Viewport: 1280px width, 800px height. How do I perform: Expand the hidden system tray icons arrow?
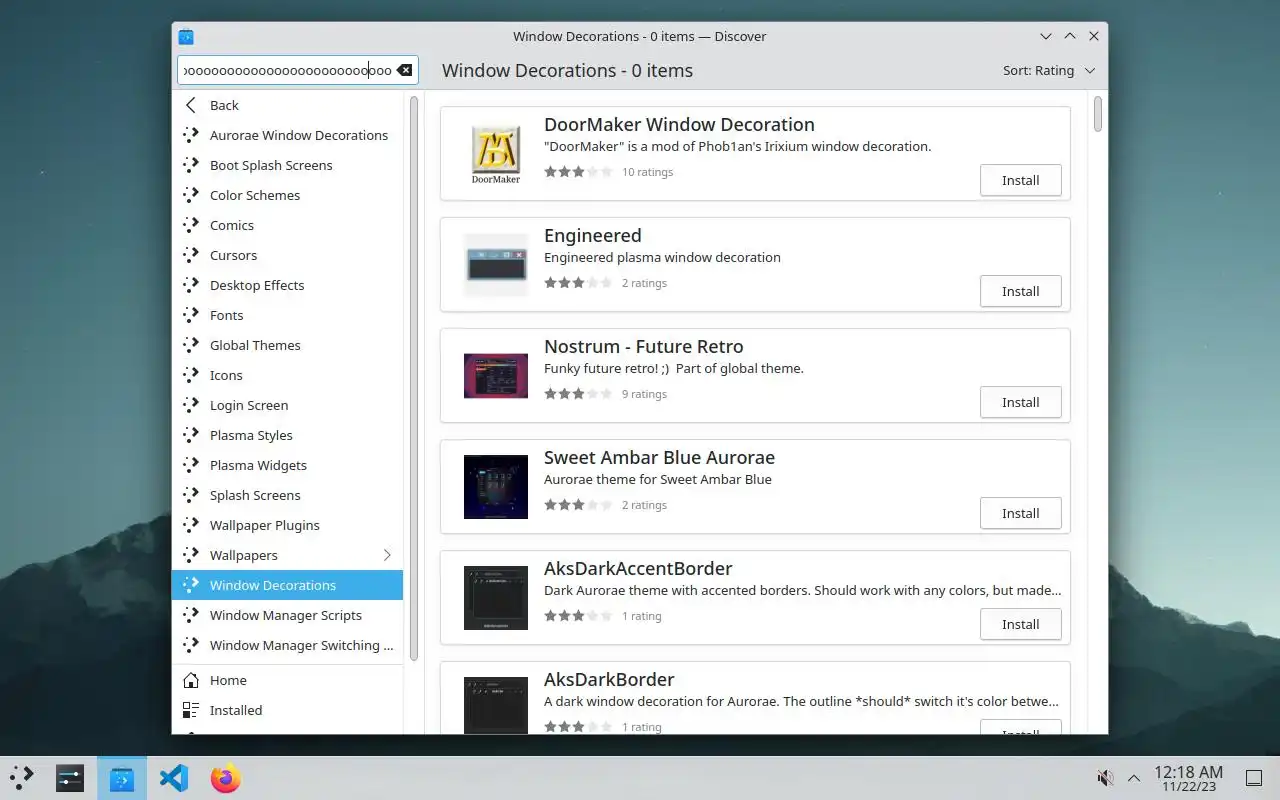pyautogui.click(x=1134, y=778)
